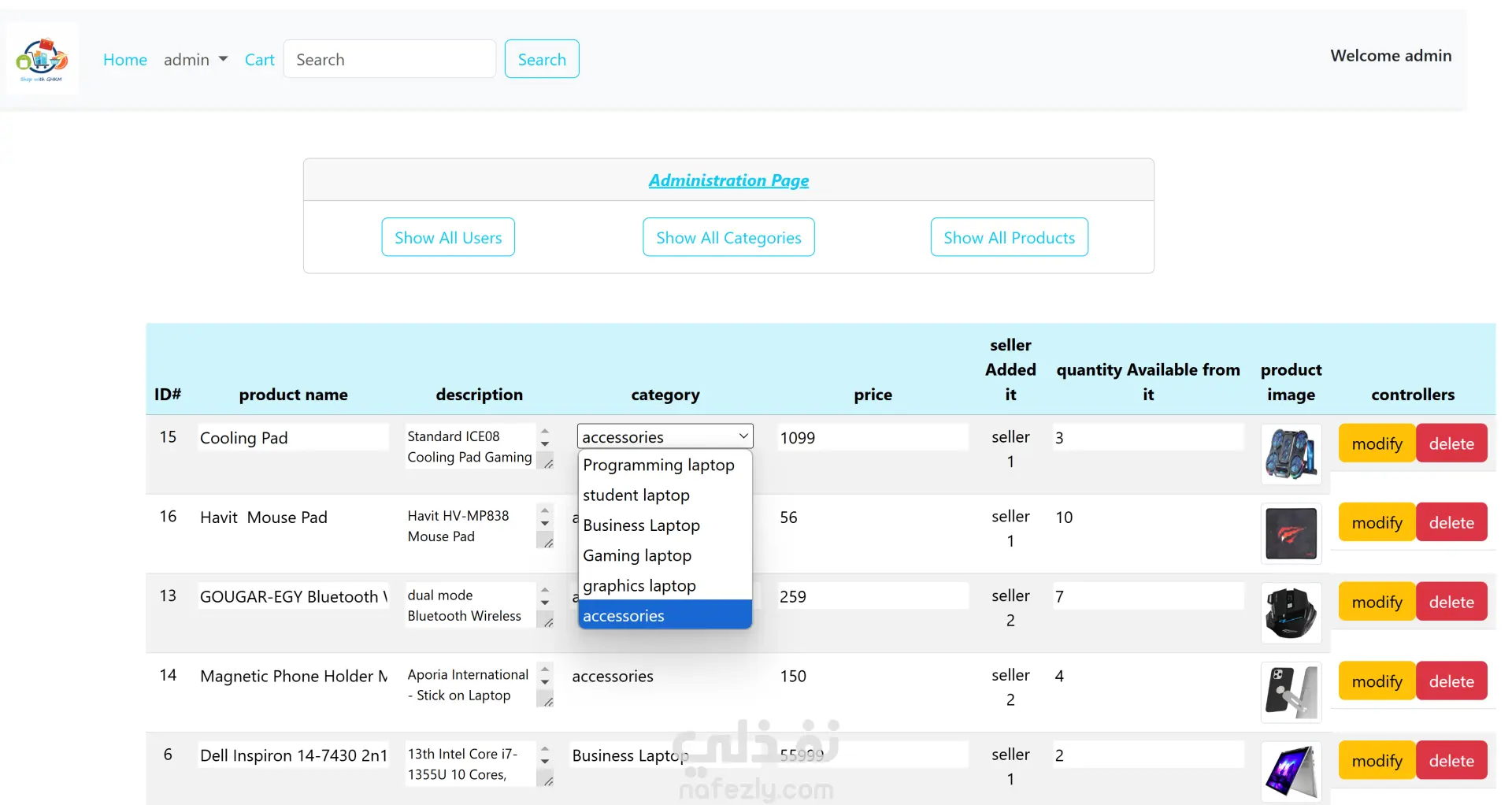Screen dimensions: 1512x805
Task: Delete the Magnetic Phone Holder product
Action: [x=1451, y=681]
